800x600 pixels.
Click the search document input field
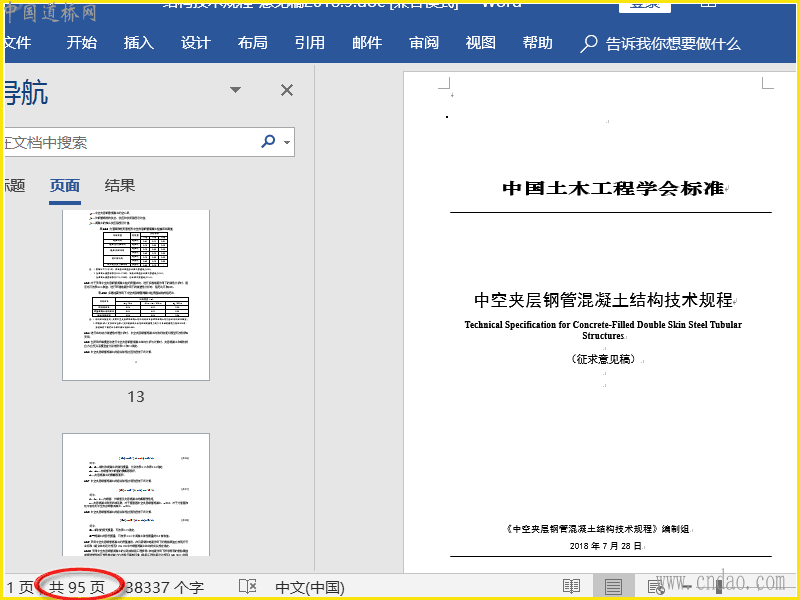(x=130, y=142)
